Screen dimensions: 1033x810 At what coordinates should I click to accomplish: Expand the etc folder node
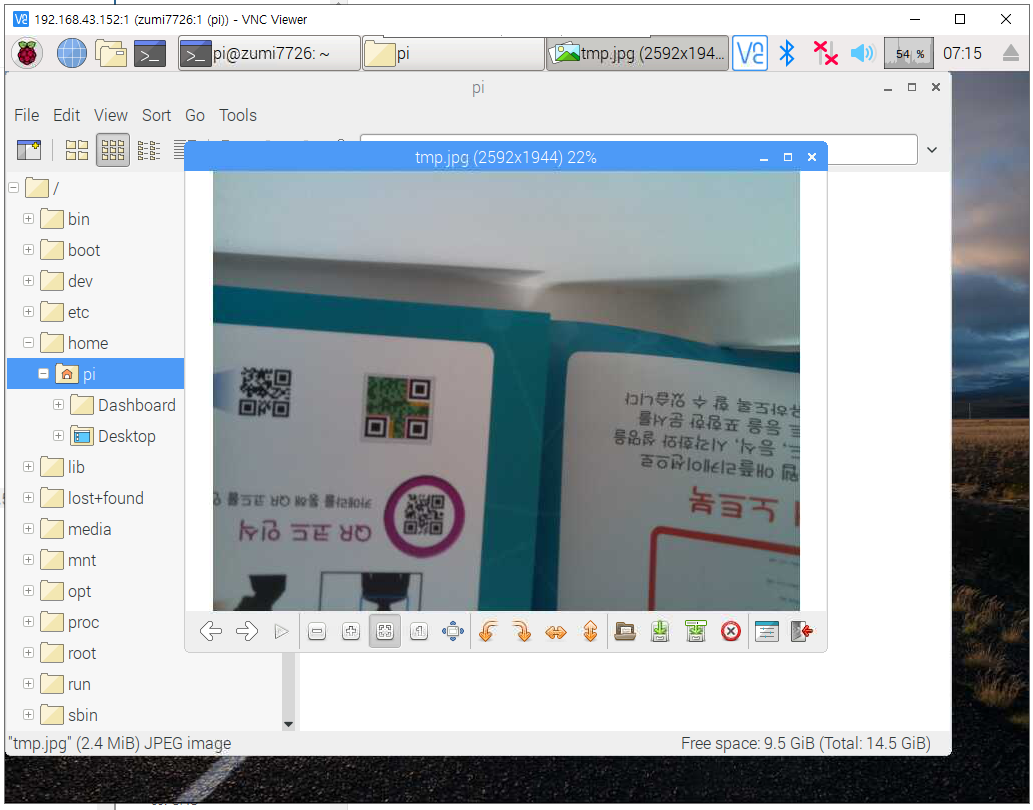tap(28, 311)
